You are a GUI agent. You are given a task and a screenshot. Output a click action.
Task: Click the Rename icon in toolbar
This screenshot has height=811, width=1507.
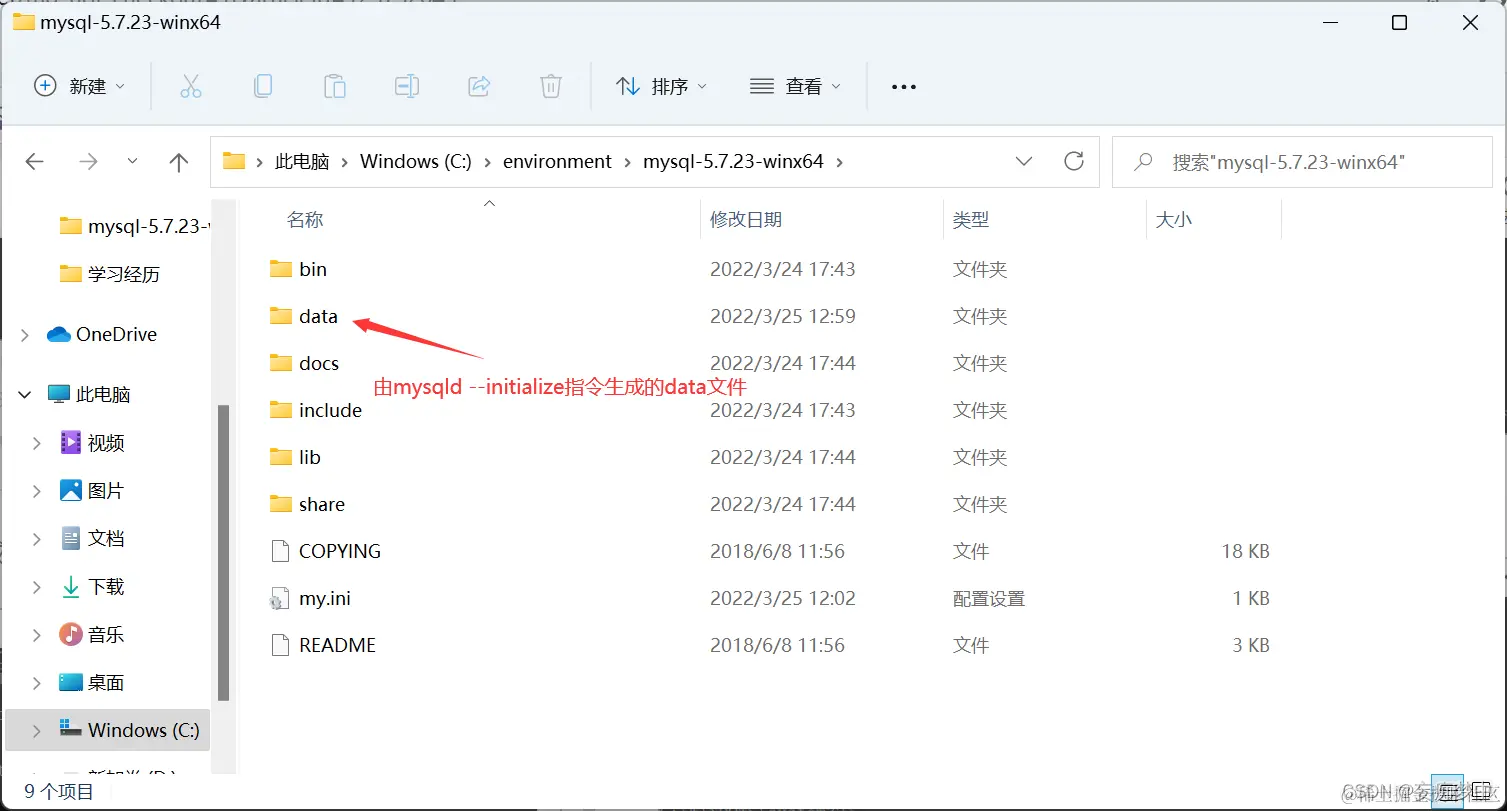(406, 86)
